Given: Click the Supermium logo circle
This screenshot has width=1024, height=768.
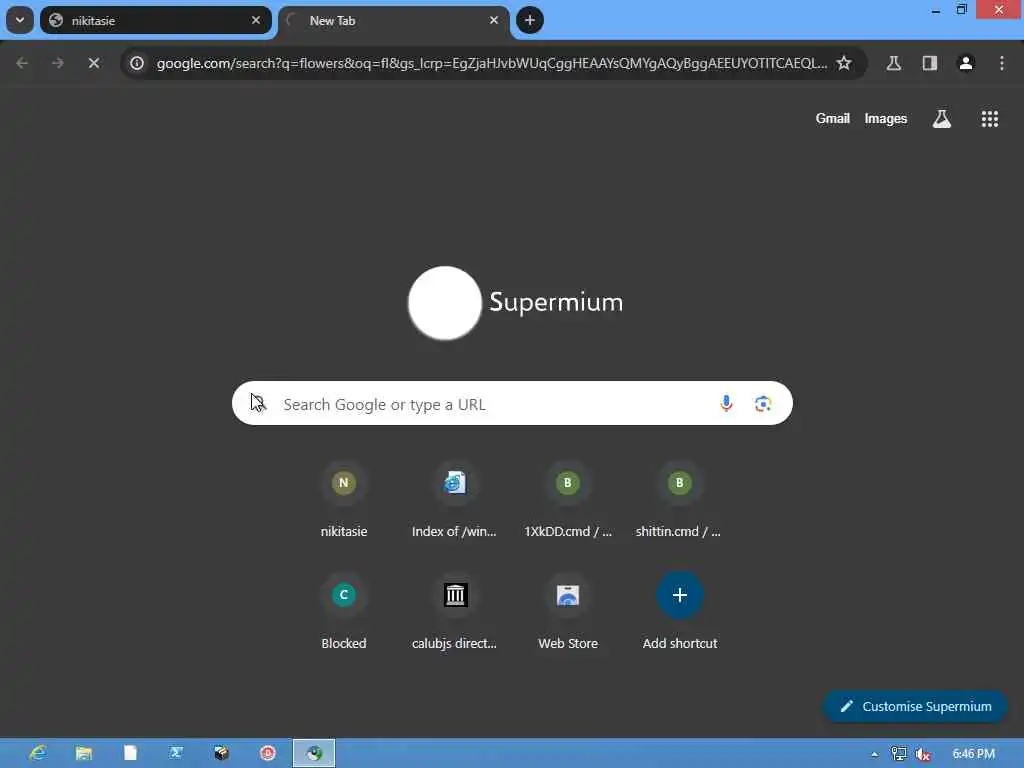Looking at the screenshot, I should (x=445, y=302).
